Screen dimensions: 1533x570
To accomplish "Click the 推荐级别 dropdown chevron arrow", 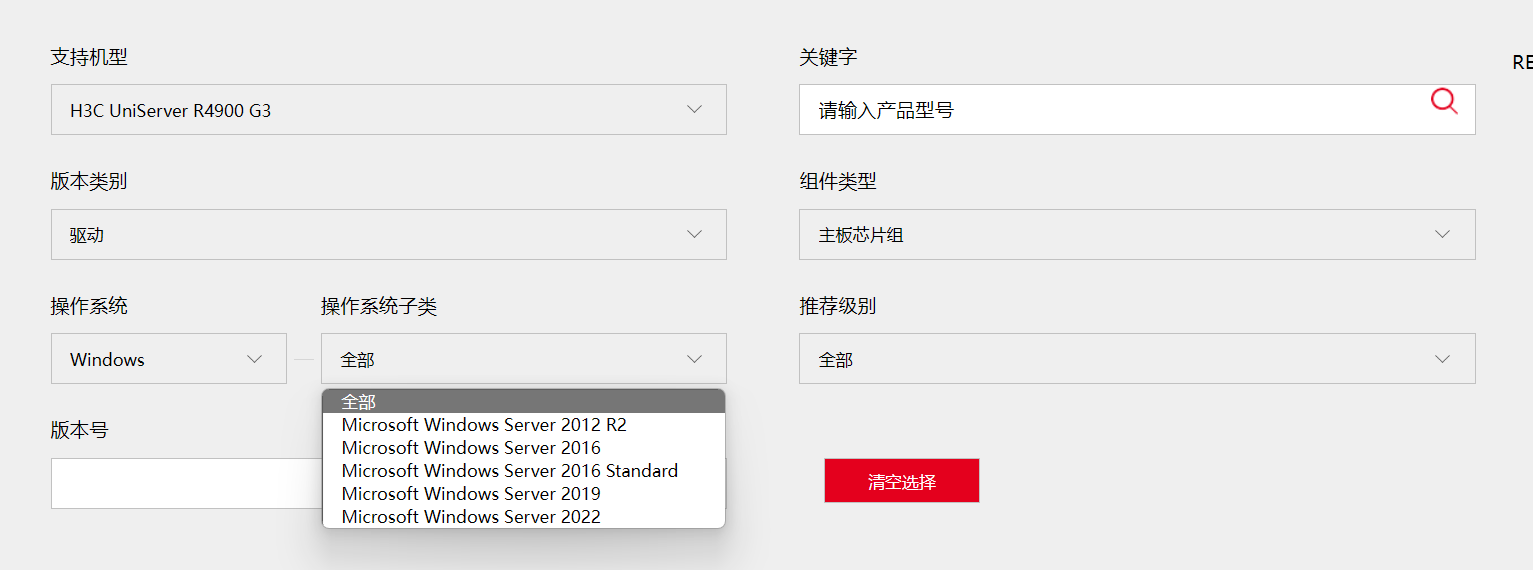I will pyautogui.click(x=1442, y=359).
